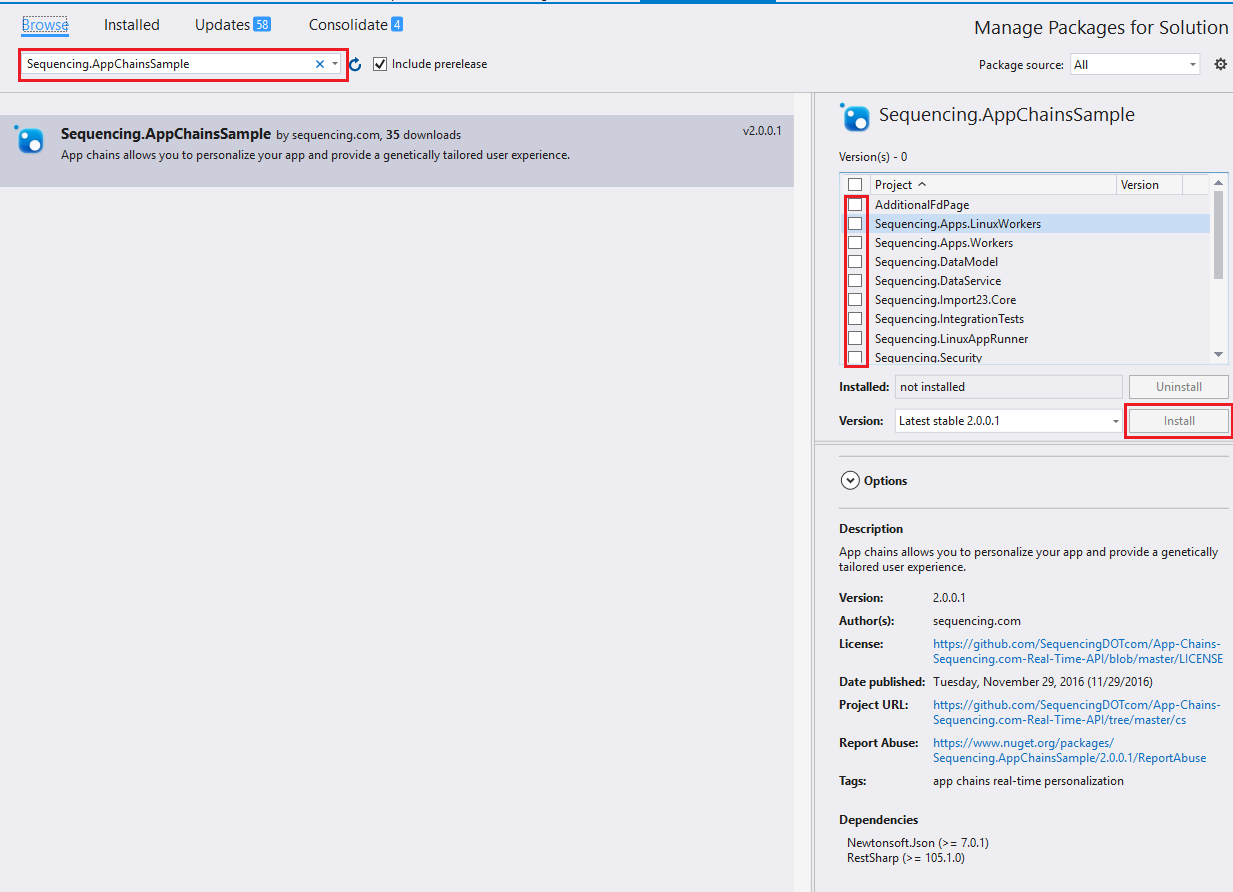Viewport: 1233px width, 892px height.
Task: Open the Consolidate tab
Action: point(356,24)
